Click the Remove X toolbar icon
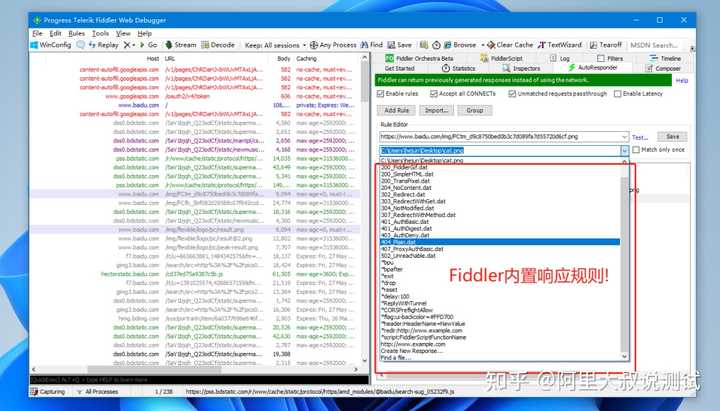 [127, 45]
